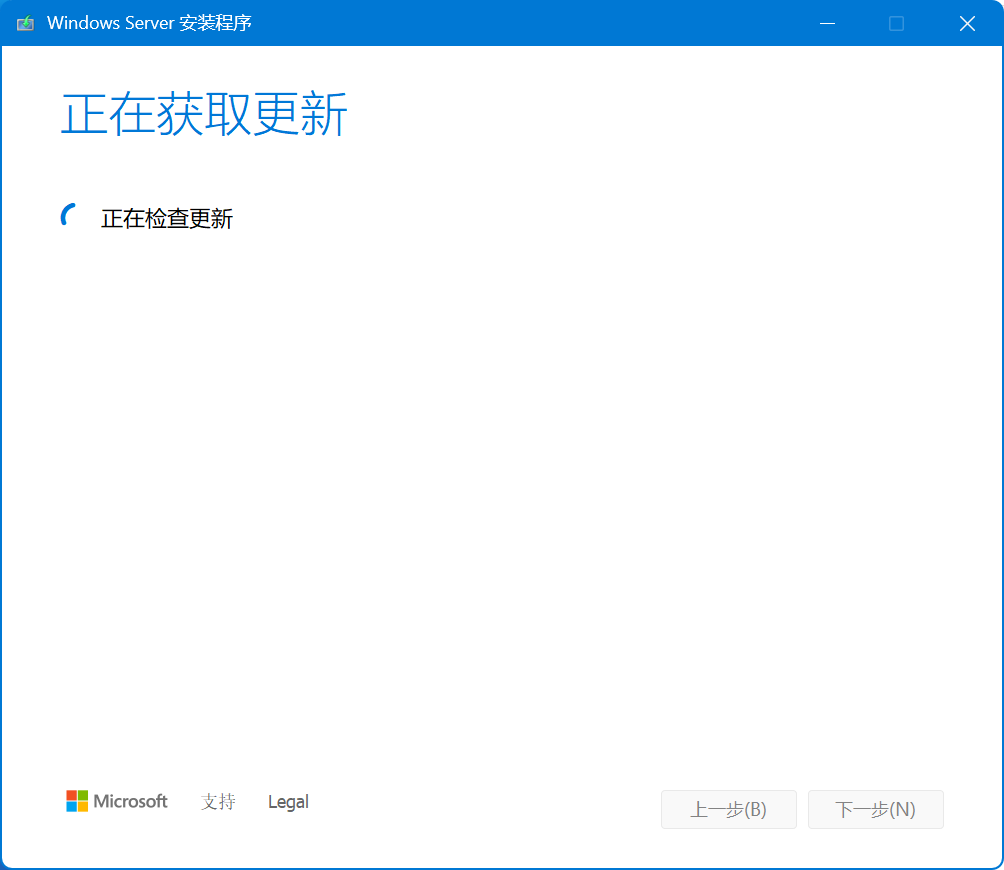Click the Windows Server 安装程序 title text

(149, 23)
